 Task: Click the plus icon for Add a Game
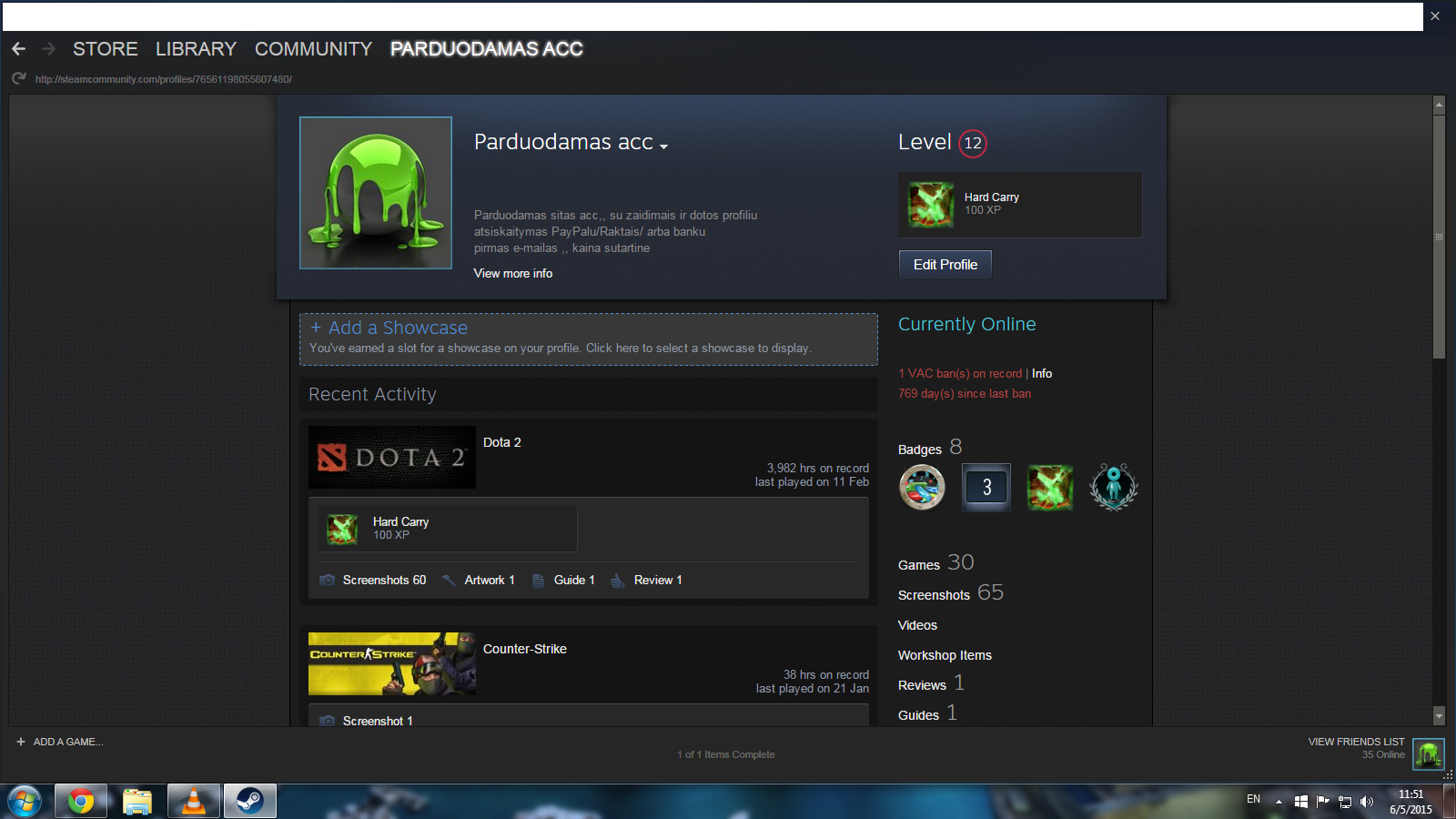tap(21, 742)
